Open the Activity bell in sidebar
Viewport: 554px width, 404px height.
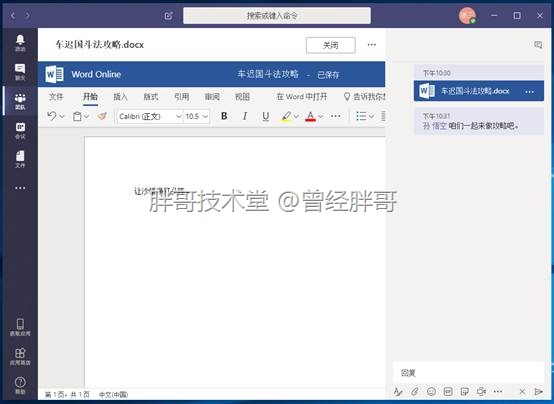point(20,43)
